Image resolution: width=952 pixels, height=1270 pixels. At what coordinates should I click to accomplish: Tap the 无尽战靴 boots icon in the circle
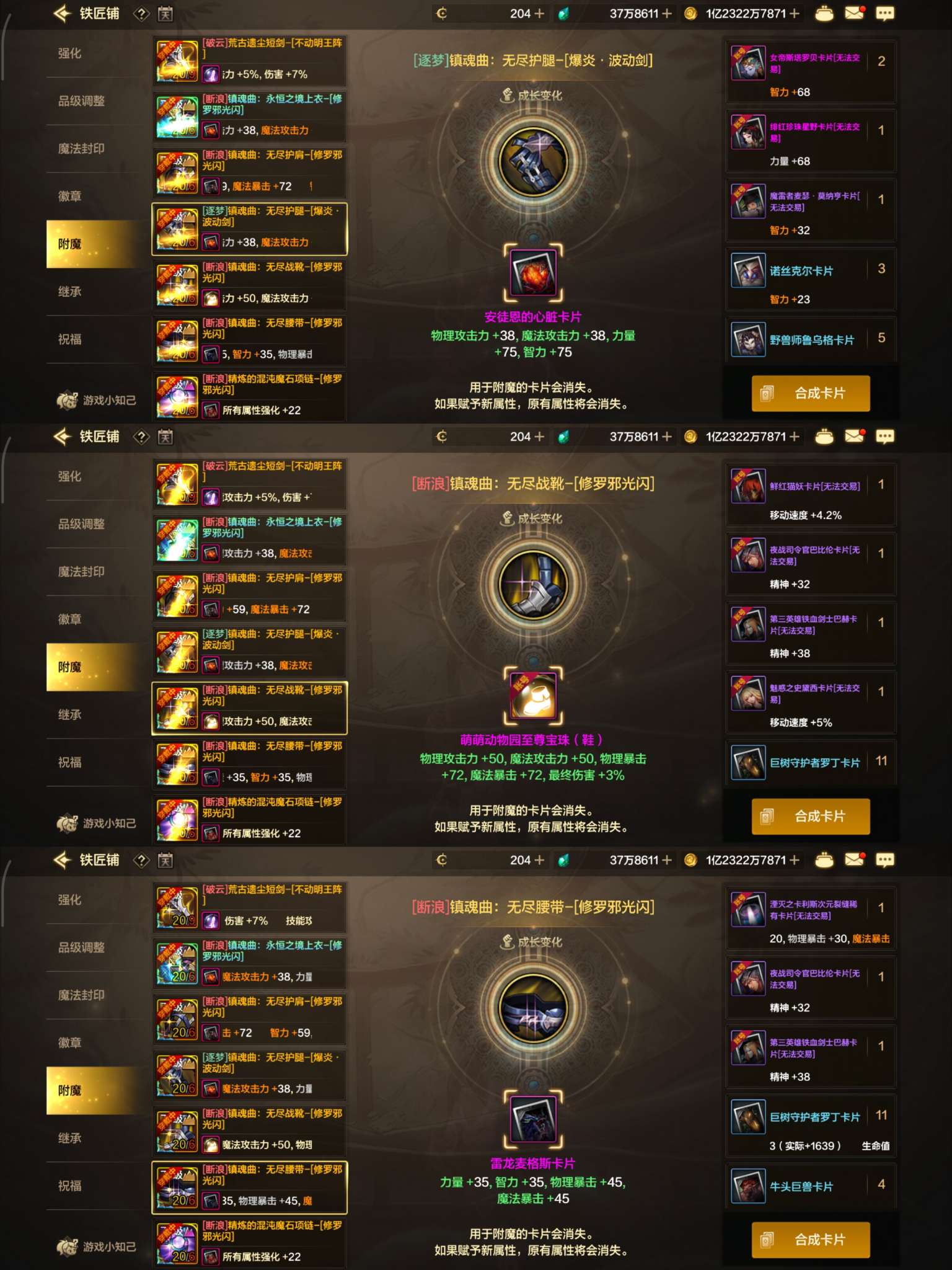click(x=533, y=585)
